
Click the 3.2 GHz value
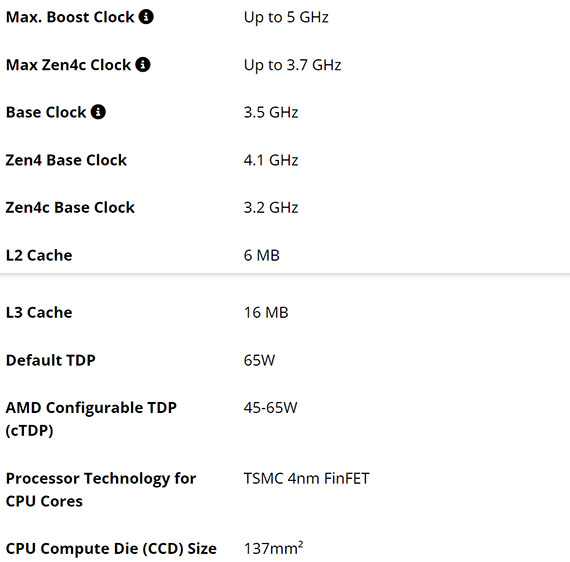pyautogui.click(x=271, y=208)
